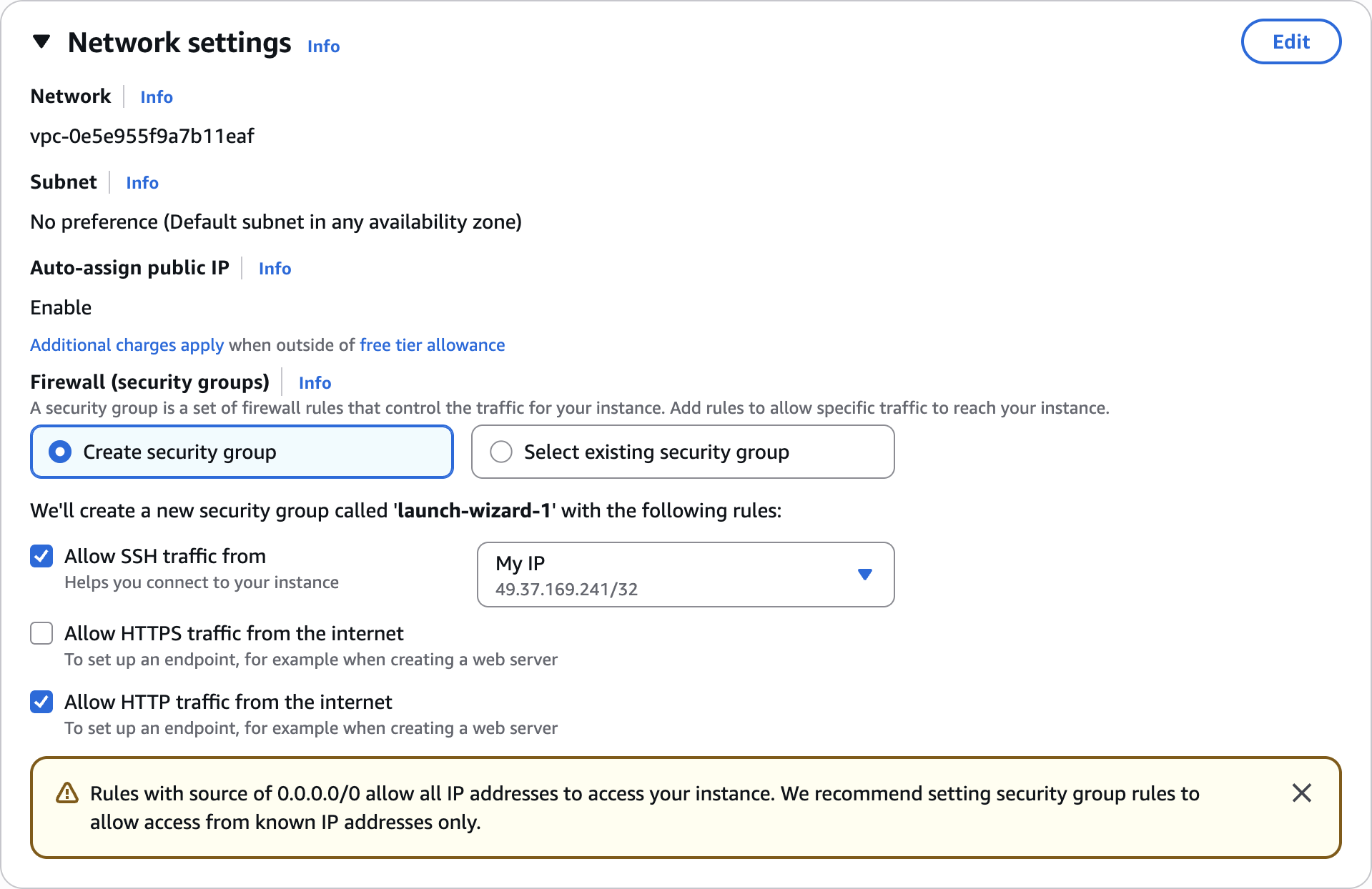Select Create security group radio option
This screenshot has height=889, width=1372.
(242, 452)
